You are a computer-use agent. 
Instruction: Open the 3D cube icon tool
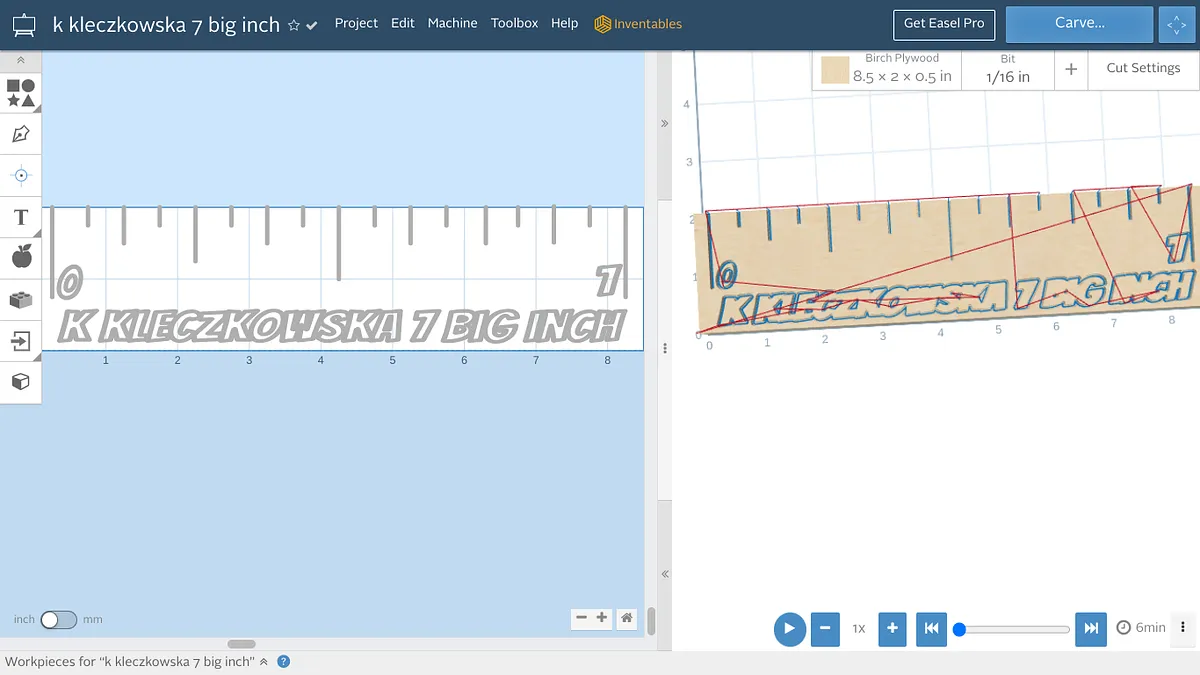21,382
